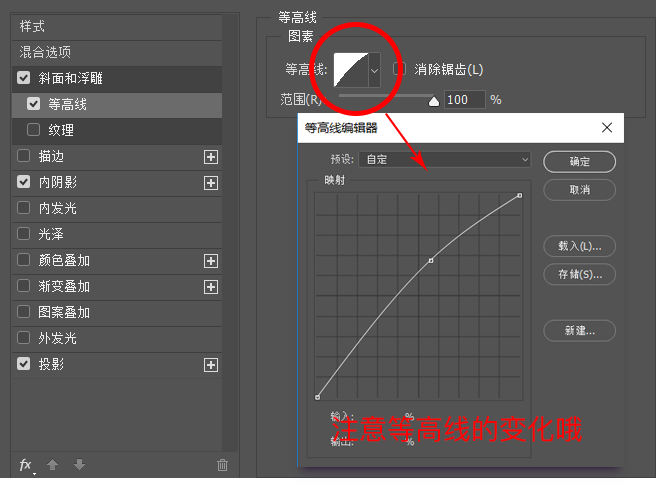Screen dimensions: 656x485
Task: Open the 等高线 contour picker dropdown arrow
Action: tap(374, 70)
